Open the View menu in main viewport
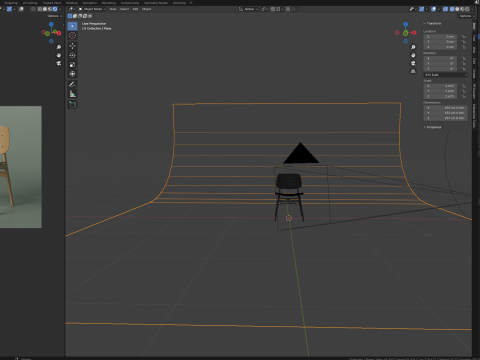This screenshot has height=360, width=480. tap(113, 9)
